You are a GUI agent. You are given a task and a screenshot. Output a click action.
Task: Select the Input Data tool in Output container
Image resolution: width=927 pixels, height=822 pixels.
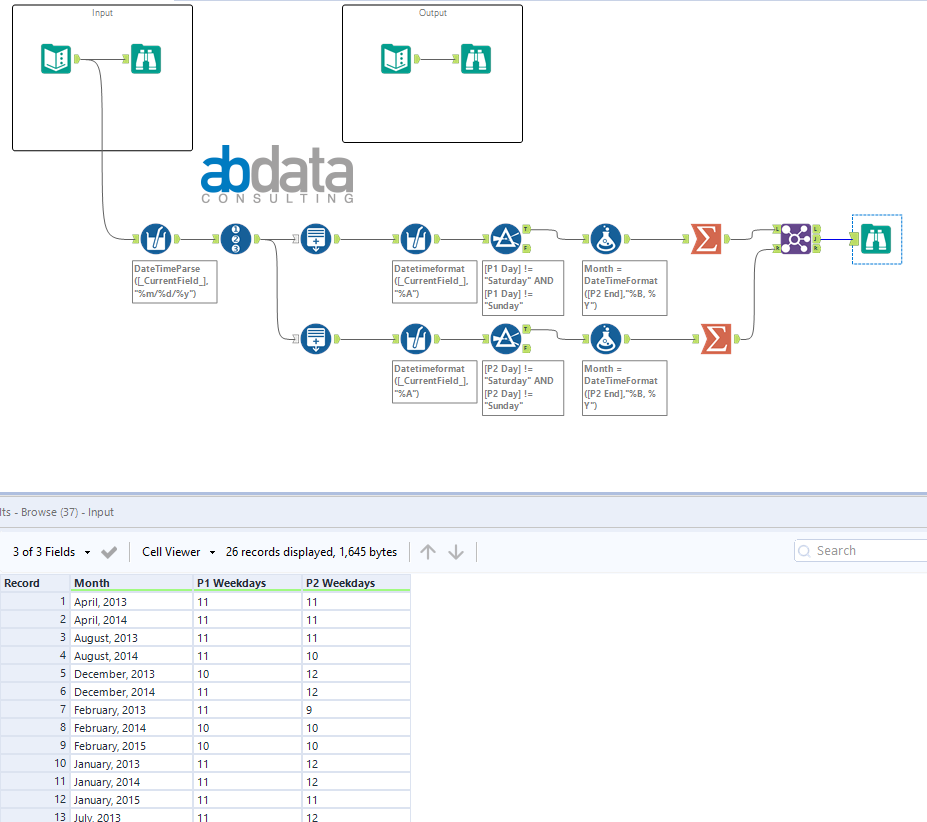click(x=396, y=59)
